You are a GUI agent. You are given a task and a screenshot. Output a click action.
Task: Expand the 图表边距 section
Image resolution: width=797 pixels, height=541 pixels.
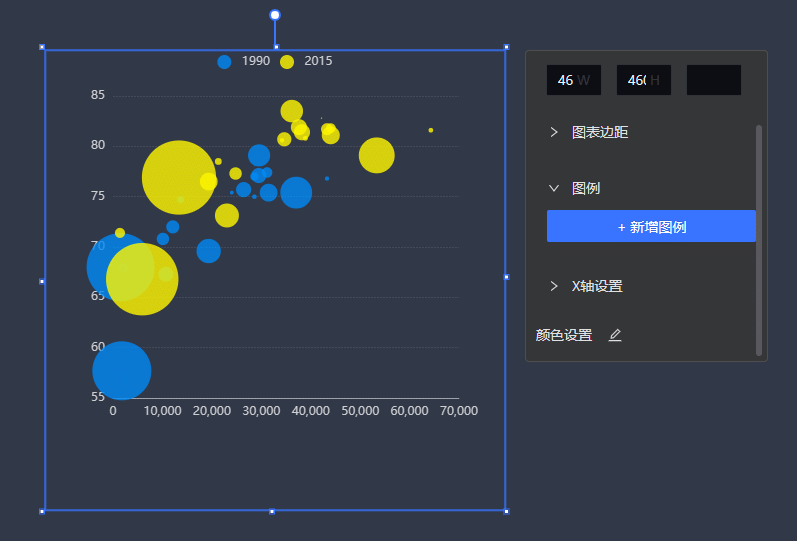click(600, 132)
